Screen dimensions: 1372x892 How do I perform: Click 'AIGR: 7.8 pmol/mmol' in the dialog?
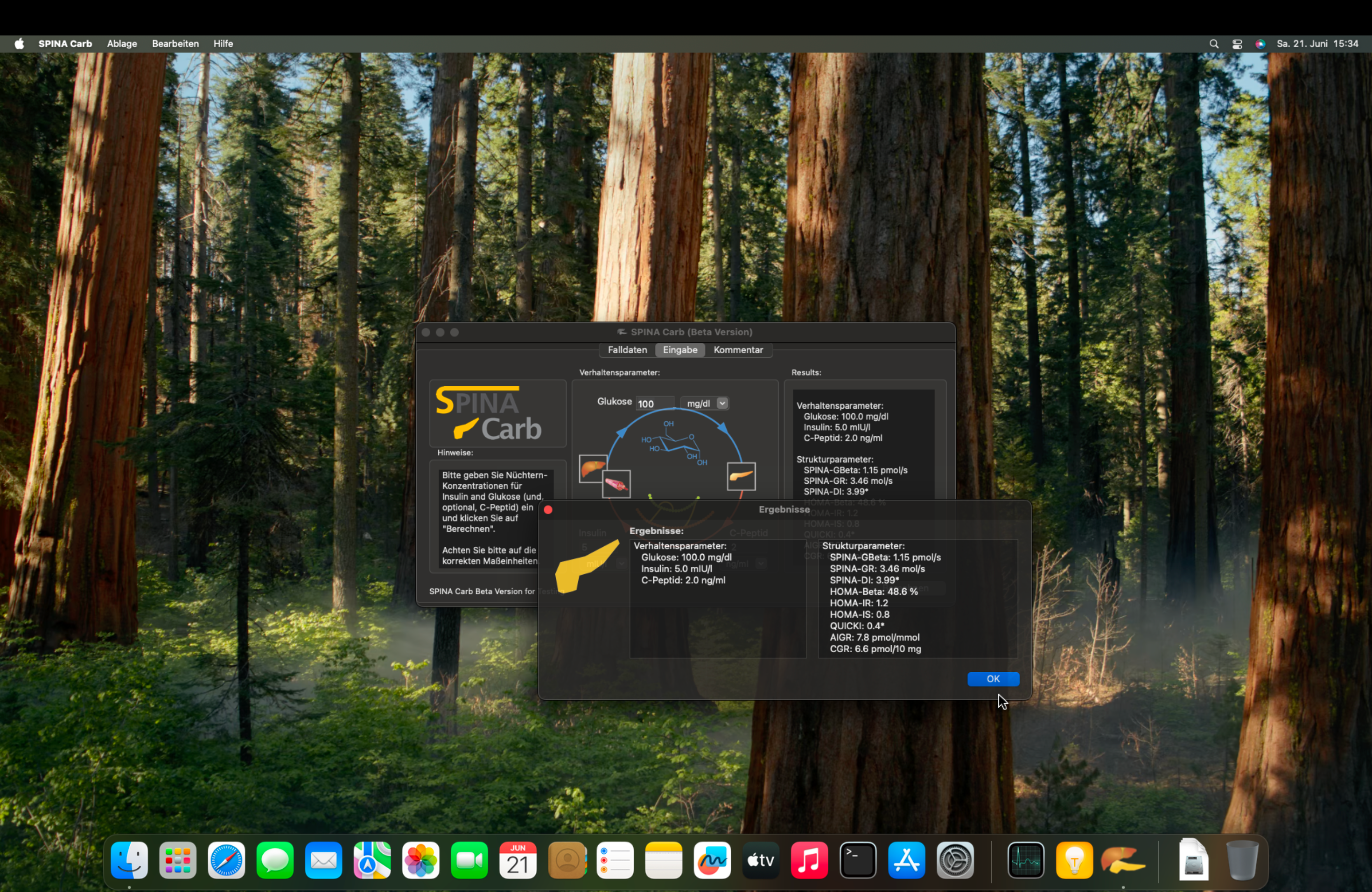[x=875, y=638]
